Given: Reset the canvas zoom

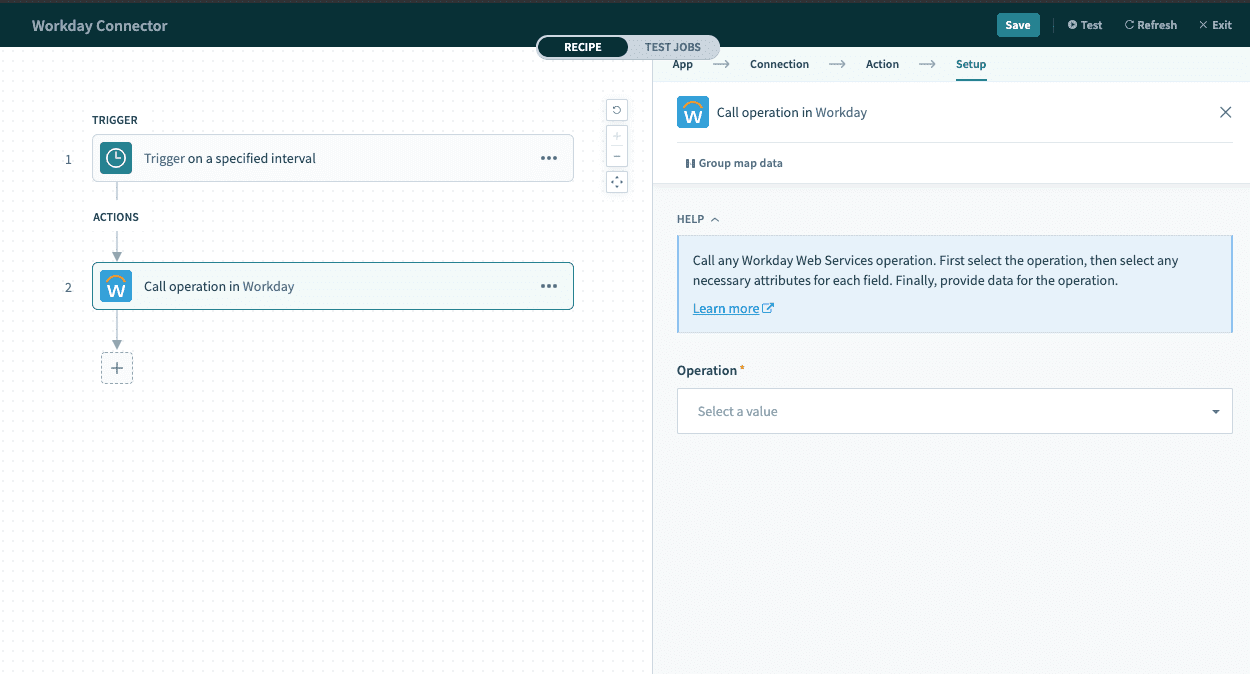Looking at the screenshot, I should tap(617, 109).
